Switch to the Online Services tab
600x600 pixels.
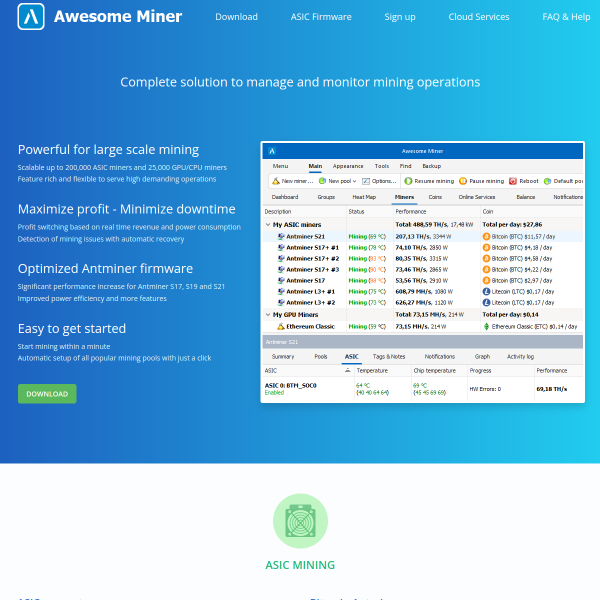477,197
